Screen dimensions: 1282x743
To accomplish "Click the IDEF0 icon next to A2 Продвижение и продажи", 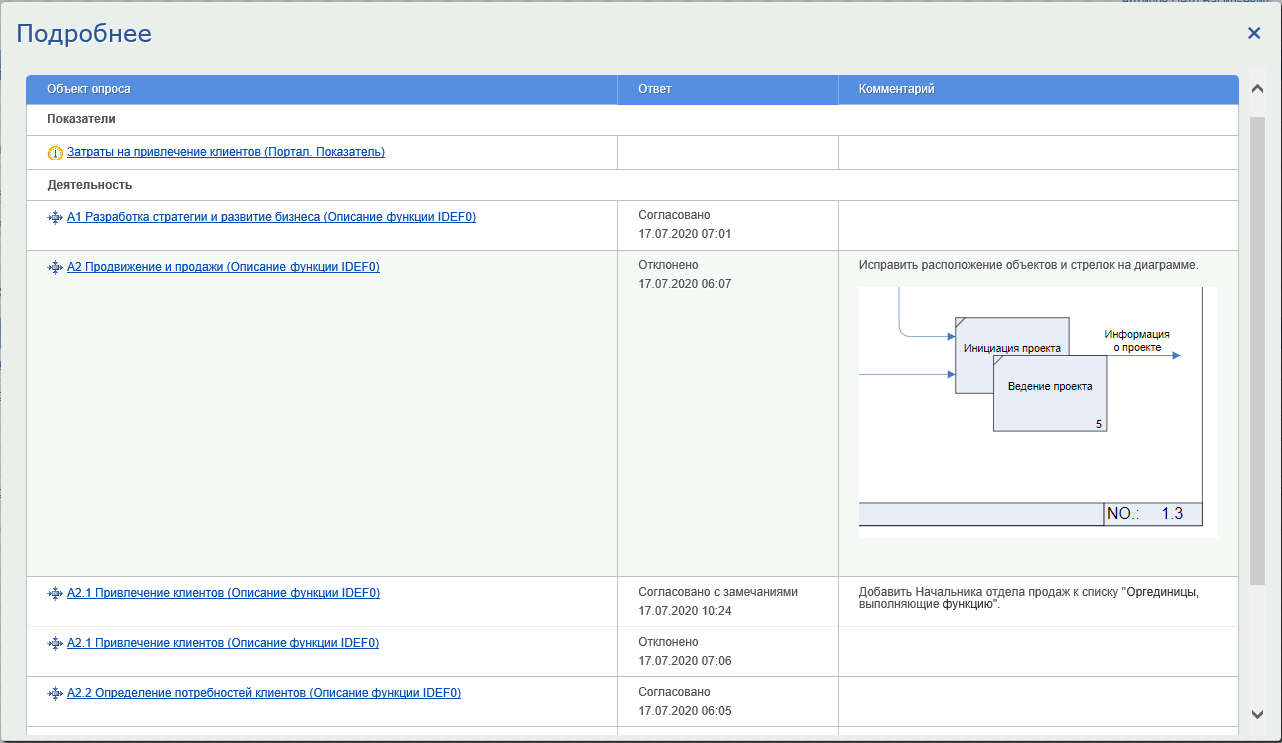I will (55, 267).
